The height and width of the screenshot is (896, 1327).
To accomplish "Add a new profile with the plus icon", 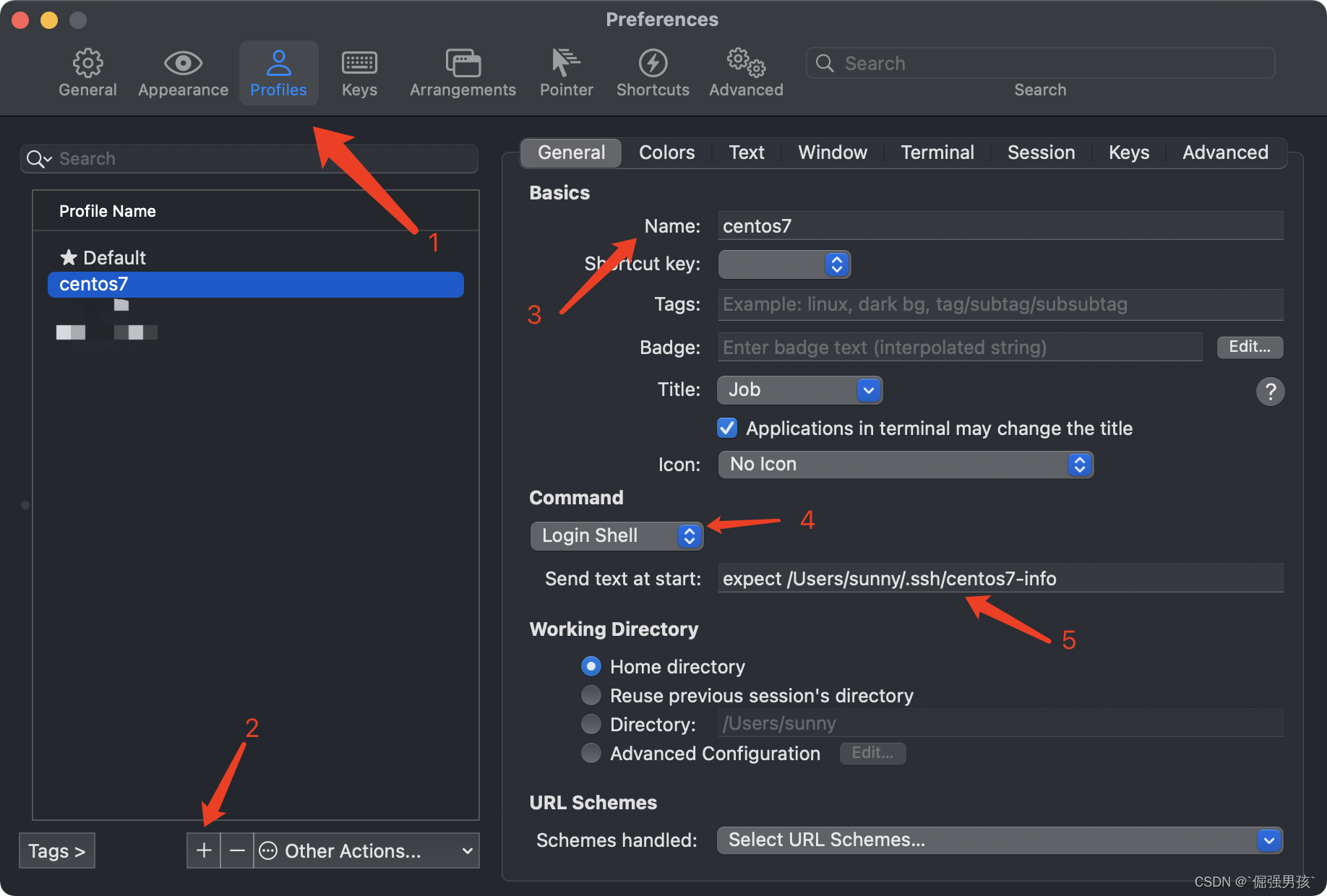I will coord(203,850).
